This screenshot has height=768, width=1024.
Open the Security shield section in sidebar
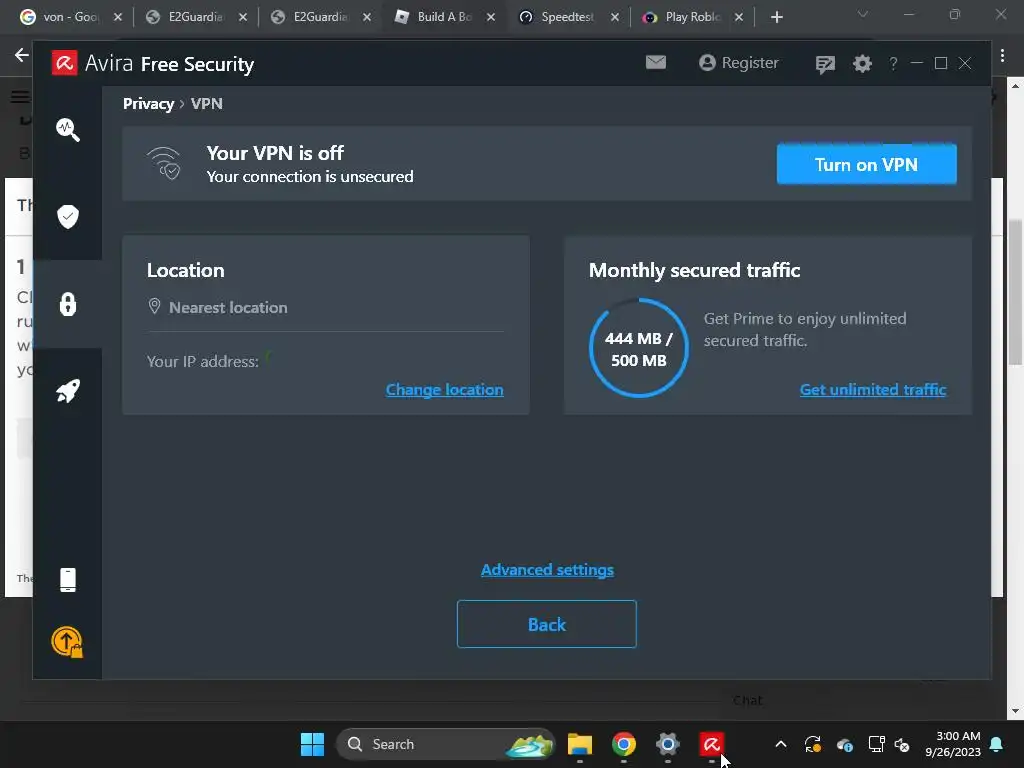point(68,217)
